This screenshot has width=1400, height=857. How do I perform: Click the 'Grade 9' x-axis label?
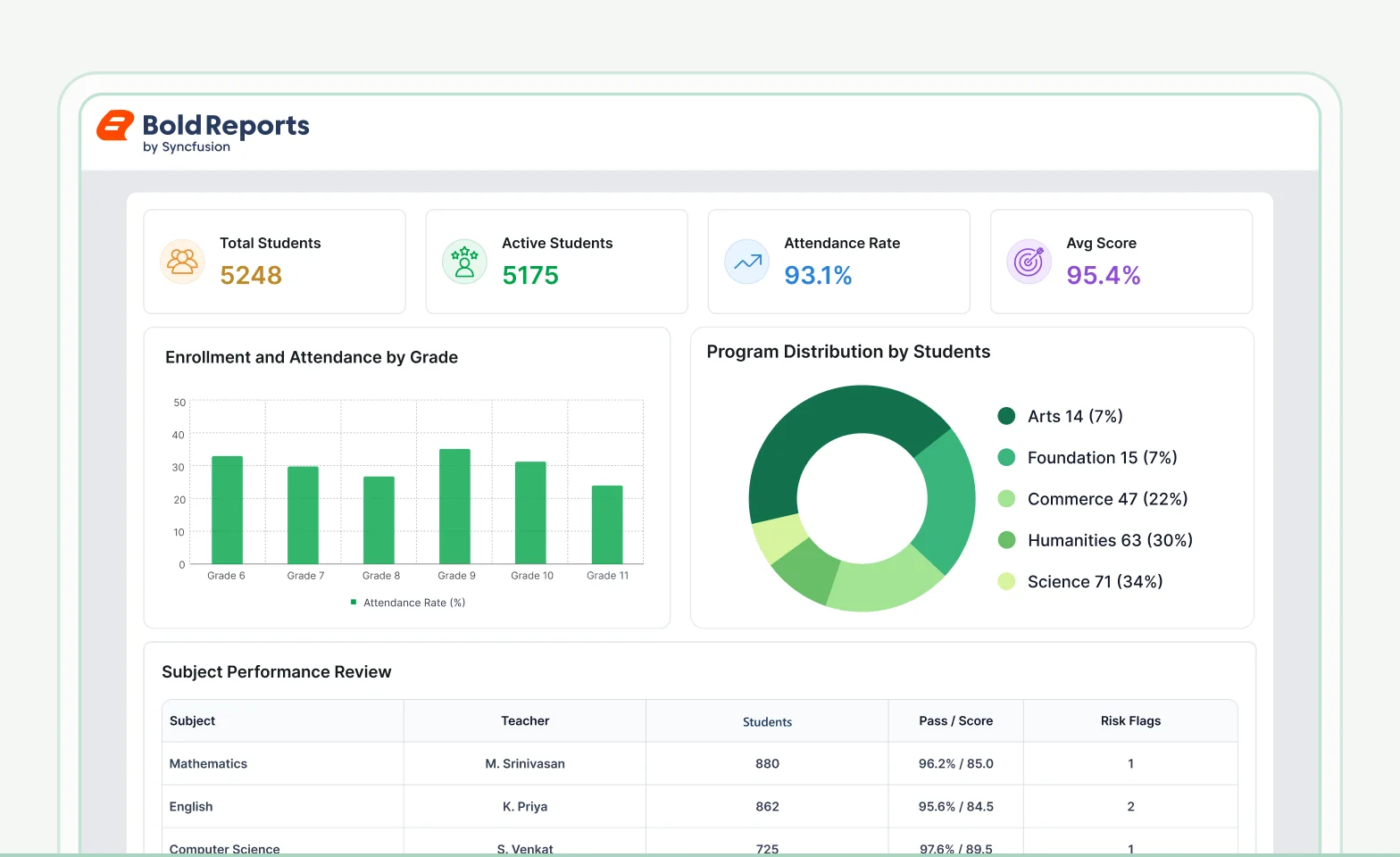pos(456,576)
